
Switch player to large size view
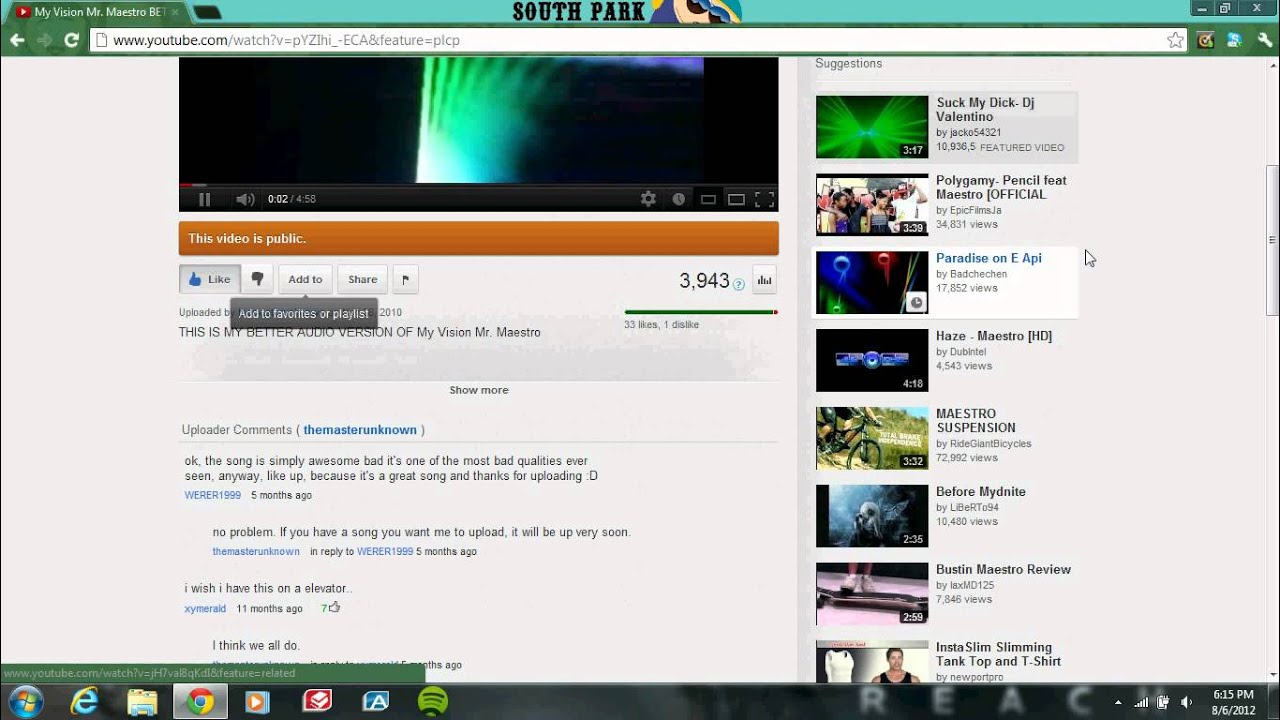[736, 199]
